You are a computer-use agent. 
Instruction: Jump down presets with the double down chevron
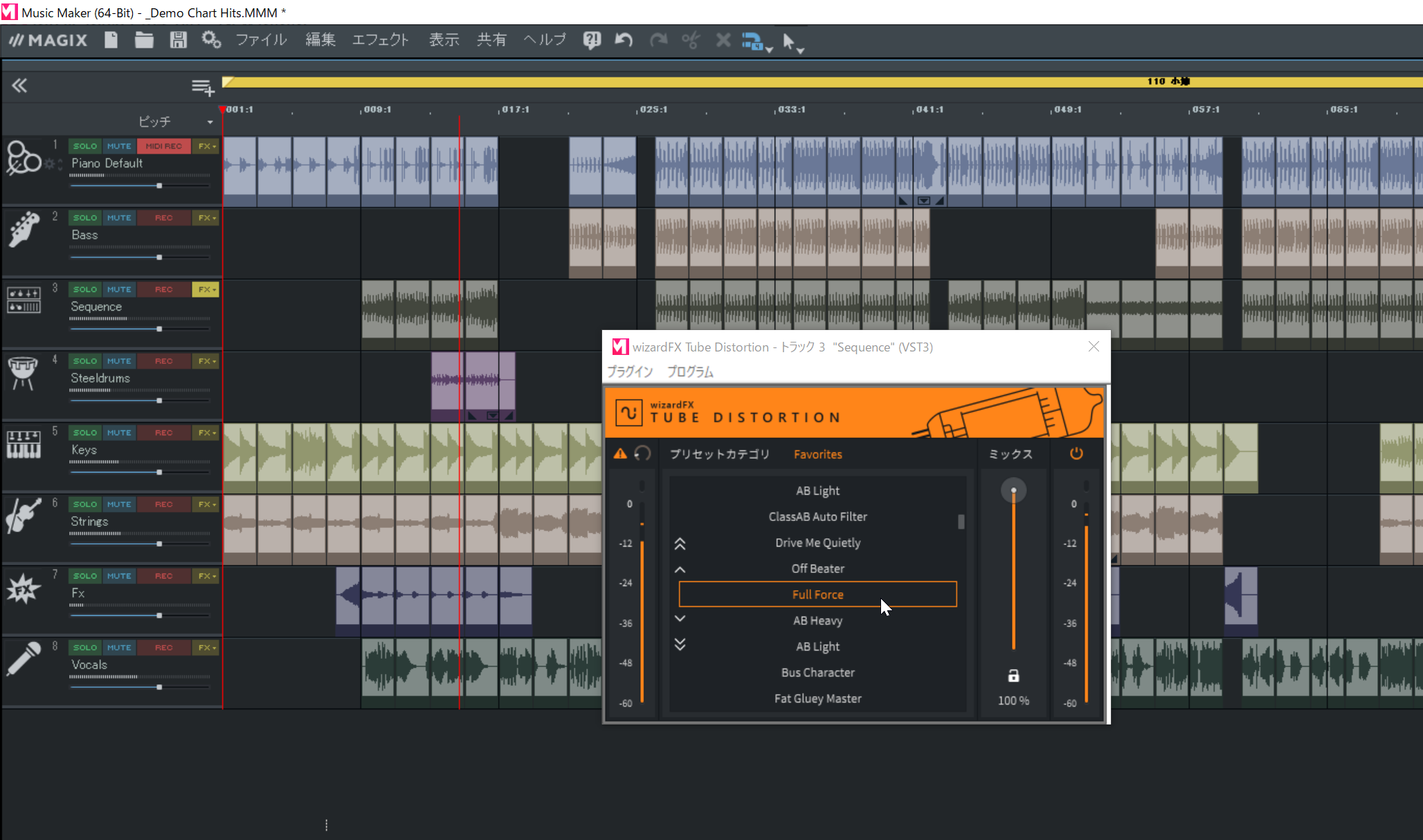pos(680,644)
